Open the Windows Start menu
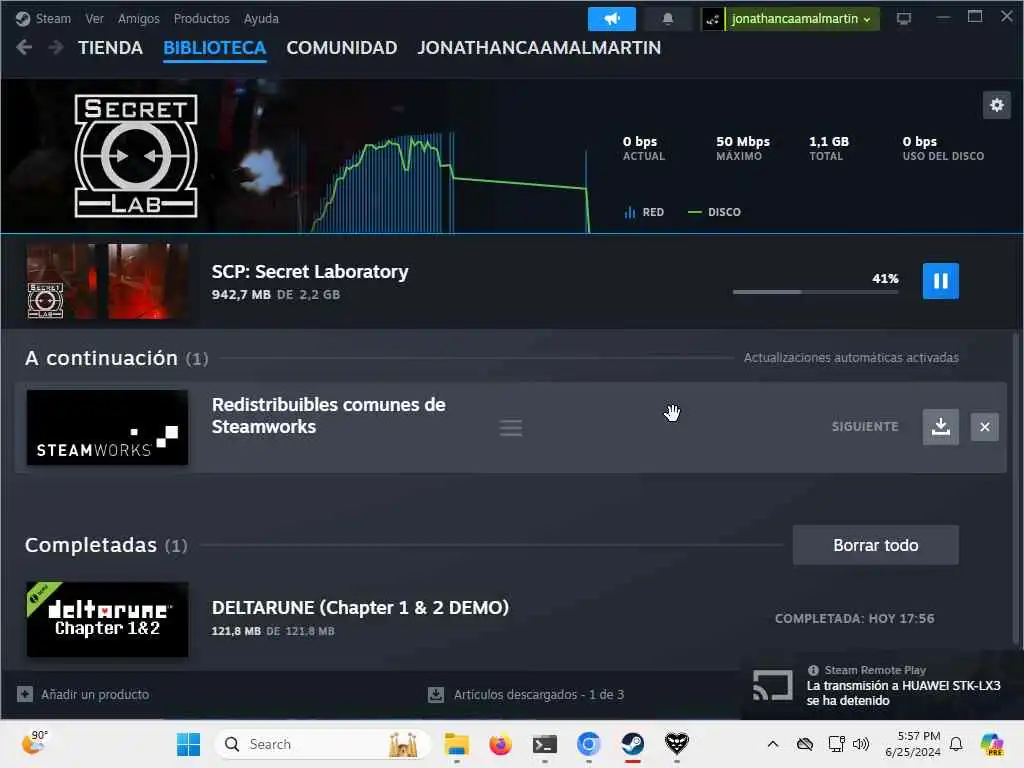1024x768 pixels. pos(189,744)
